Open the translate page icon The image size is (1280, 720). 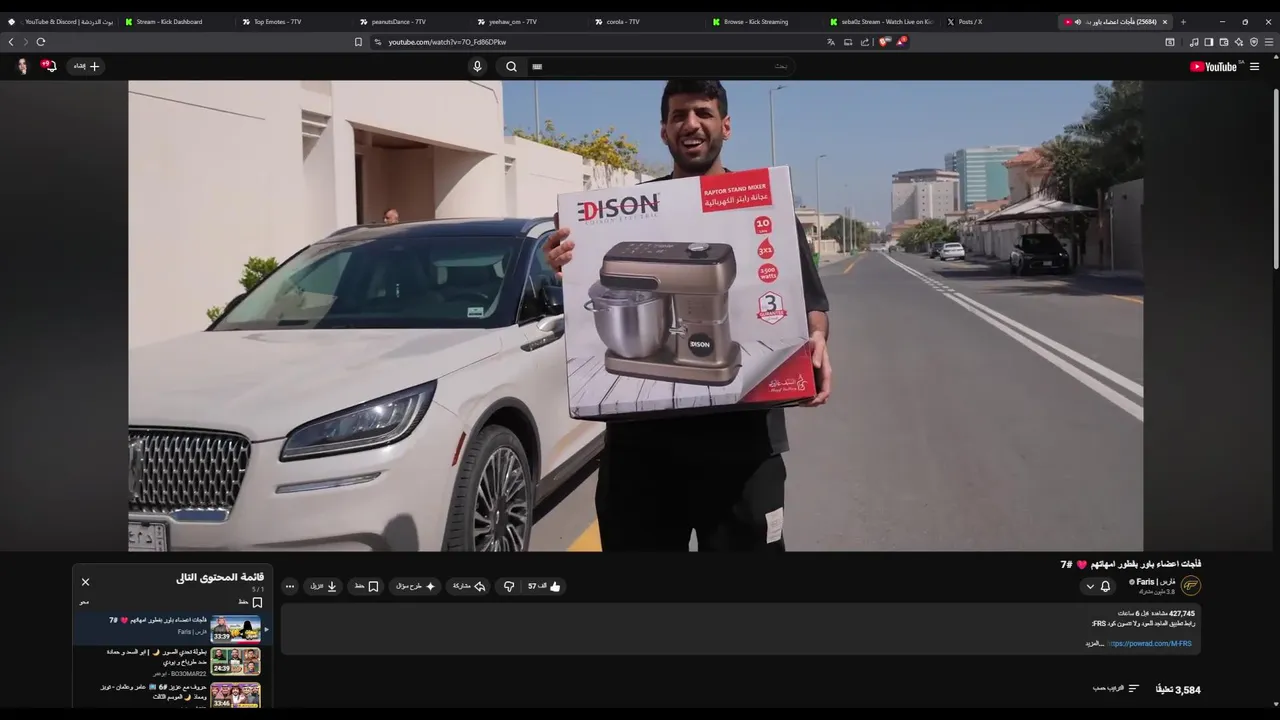click(830, 42)
